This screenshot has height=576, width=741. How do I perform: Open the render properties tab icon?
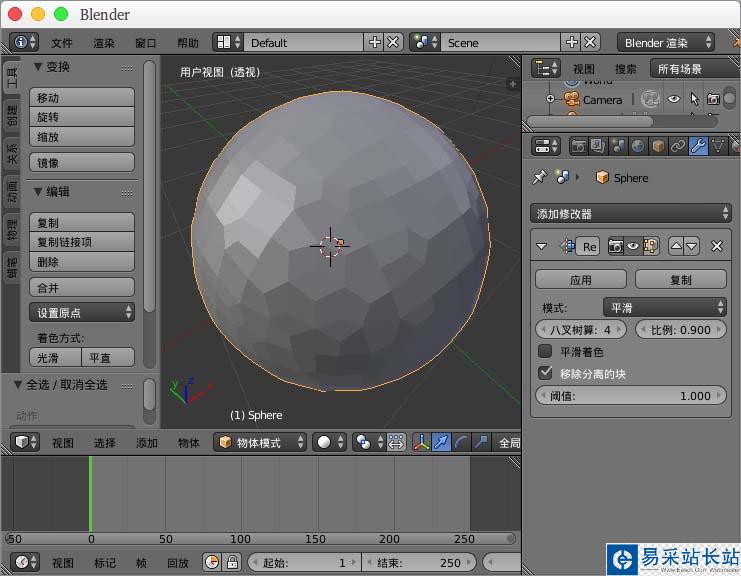pyautogui.click(x=578, y=146)
